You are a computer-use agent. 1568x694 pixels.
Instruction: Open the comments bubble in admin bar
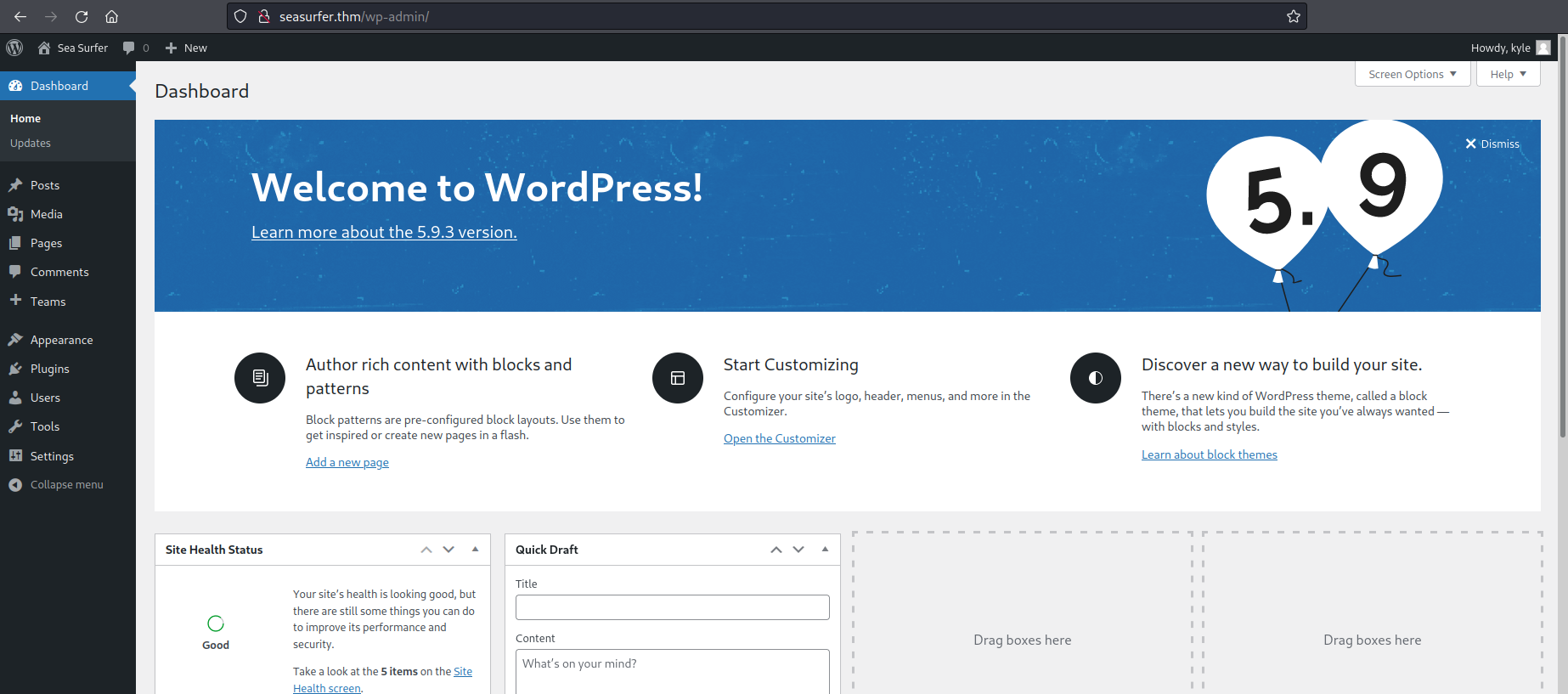128,48
